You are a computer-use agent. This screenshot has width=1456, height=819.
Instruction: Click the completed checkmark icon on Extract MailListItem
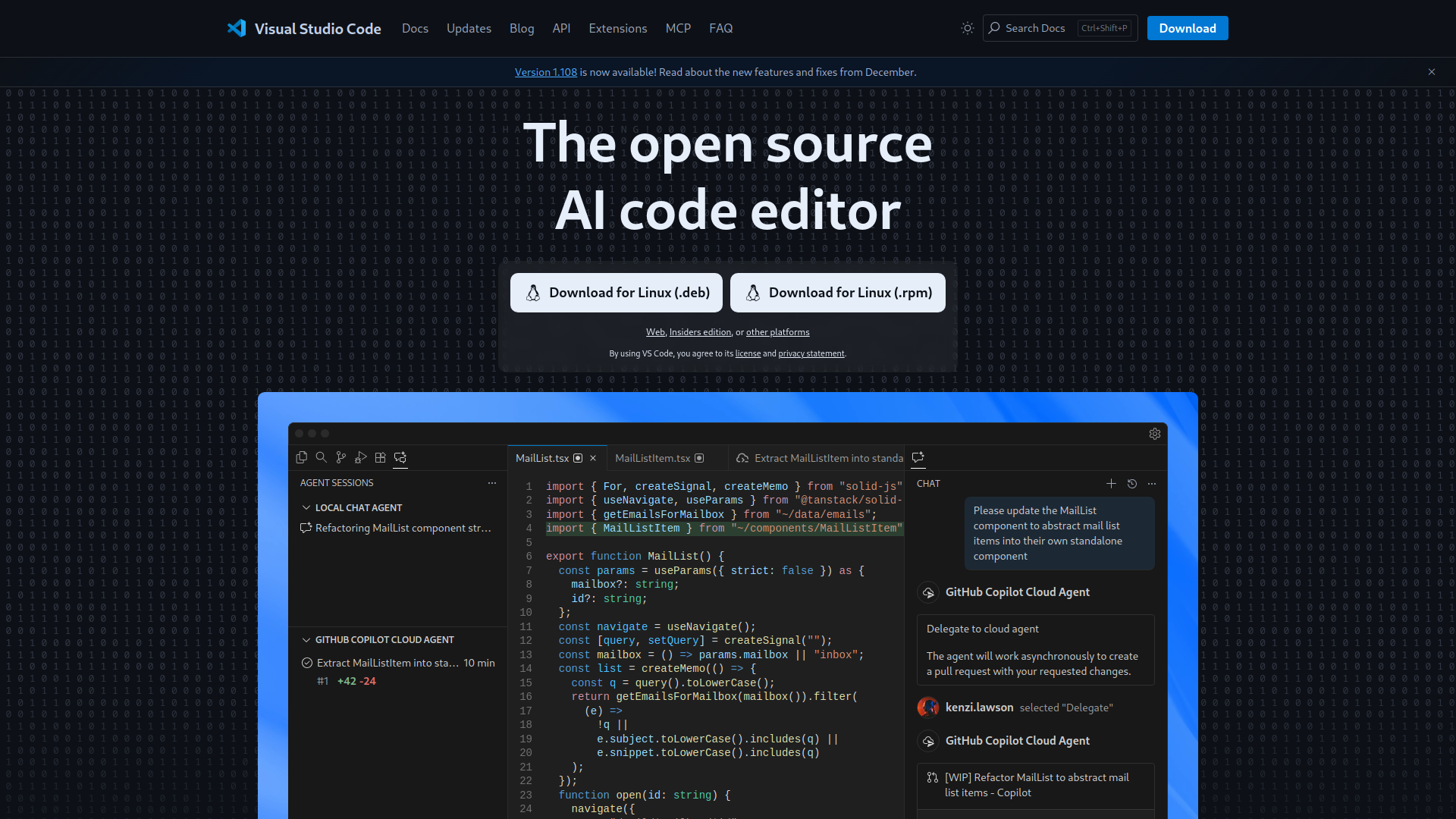(x=307, y=663)
